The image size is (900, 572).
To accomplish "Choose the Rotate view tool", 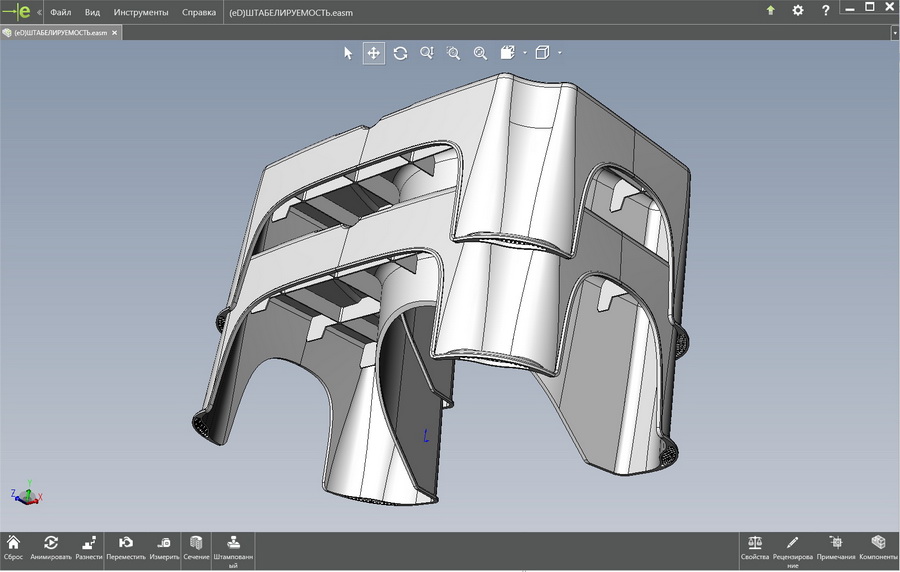I will tap(400, 53).
